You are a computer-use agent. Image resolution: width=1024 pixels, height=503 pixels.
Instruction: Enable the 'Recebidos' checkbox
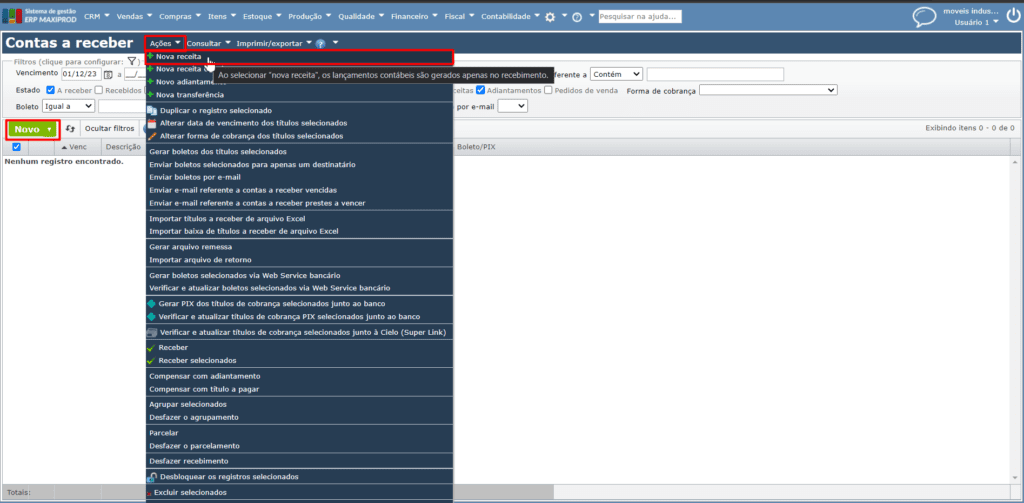click(99, 90)
